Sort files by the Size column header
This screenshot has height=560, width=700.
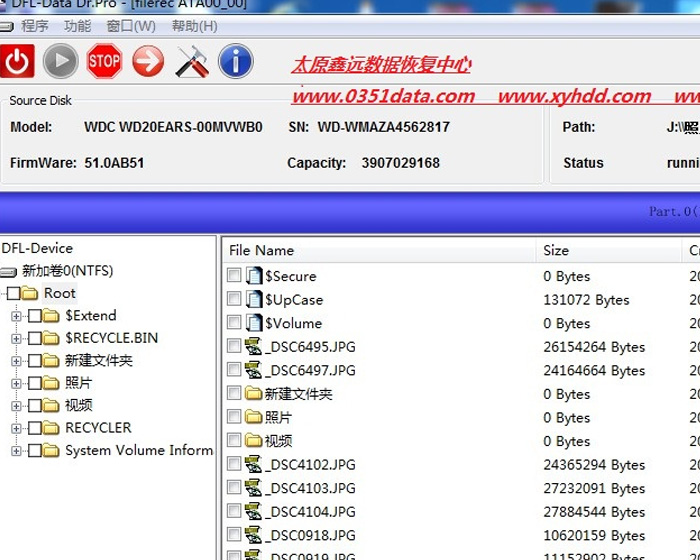tap(556, 250)
